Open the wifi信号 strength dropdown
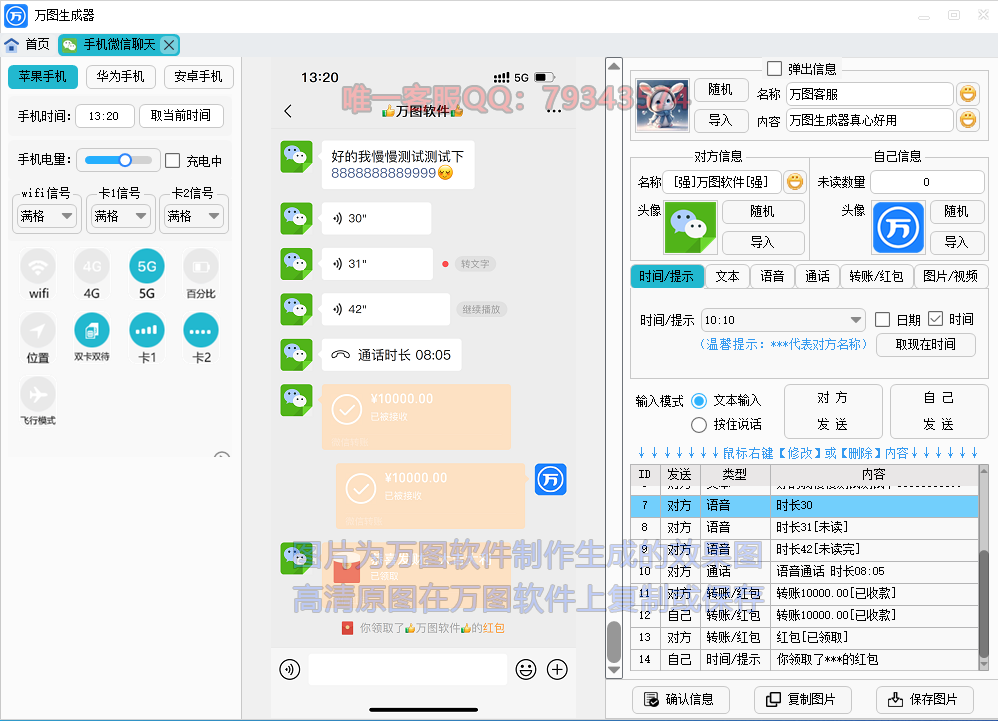Viewport: 998px width, 721px height. [46, 216]
